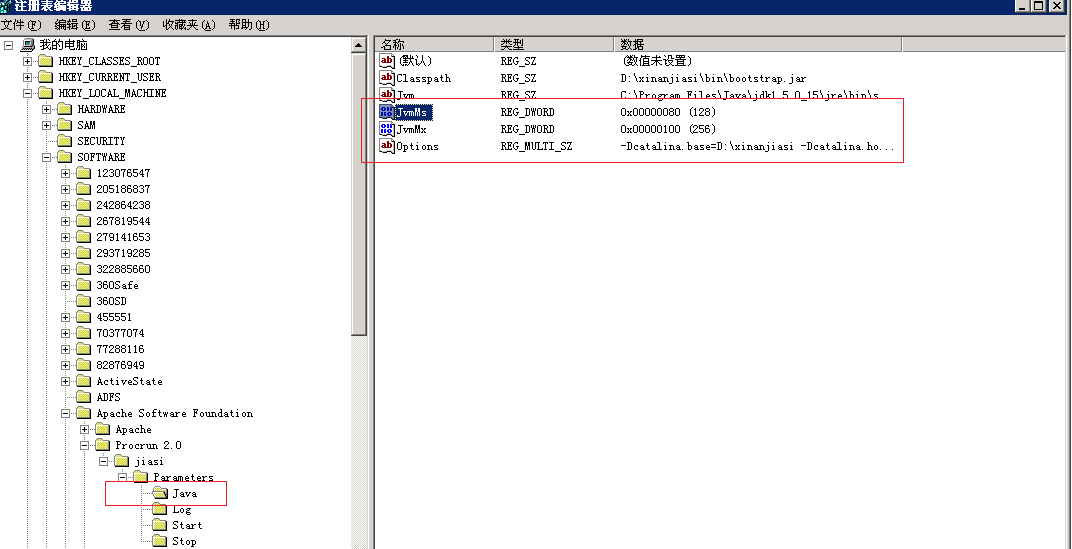1072x549 pixels.
Task: Sort values by 类型 column header
Action: [554, 44]
